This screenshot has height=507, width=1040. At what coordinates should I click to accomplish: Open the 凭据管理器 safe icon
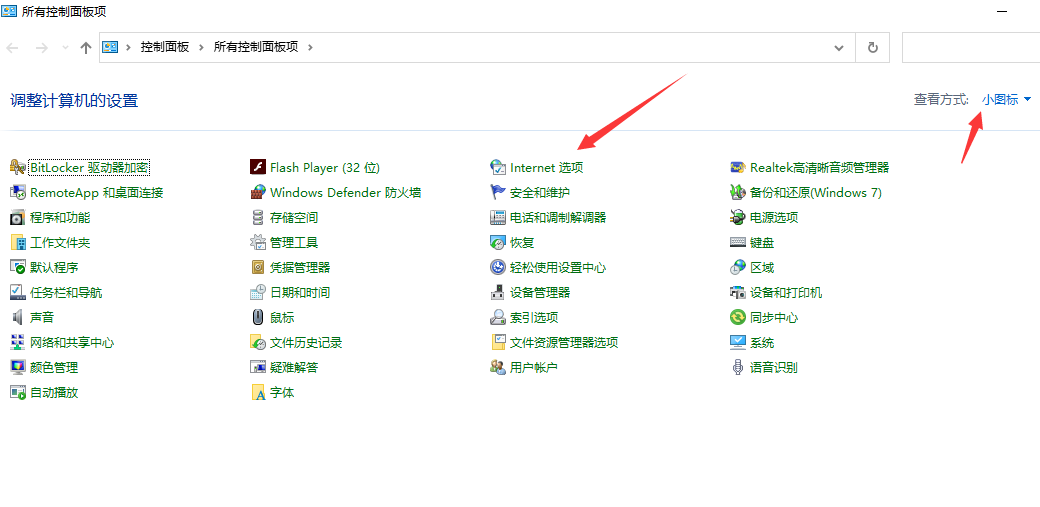pyautogui.click(x=258, y=267)
